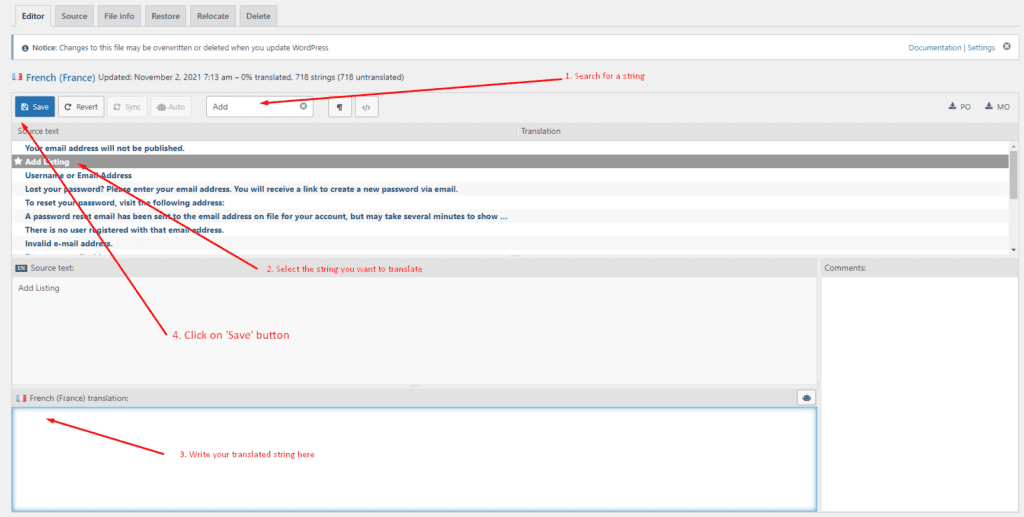Image resolution: width=1024 pixels, height=517 pixels.
Task: Open the Documentation link
Action: 934,48
